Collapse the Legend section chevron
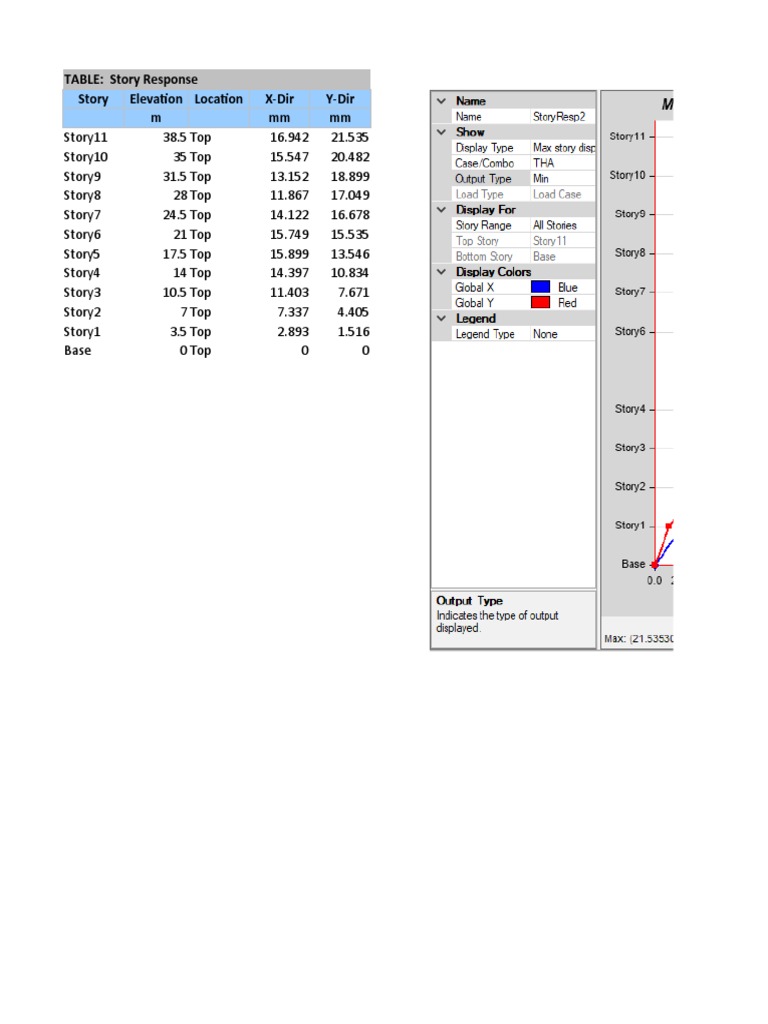 coord(441,319)
